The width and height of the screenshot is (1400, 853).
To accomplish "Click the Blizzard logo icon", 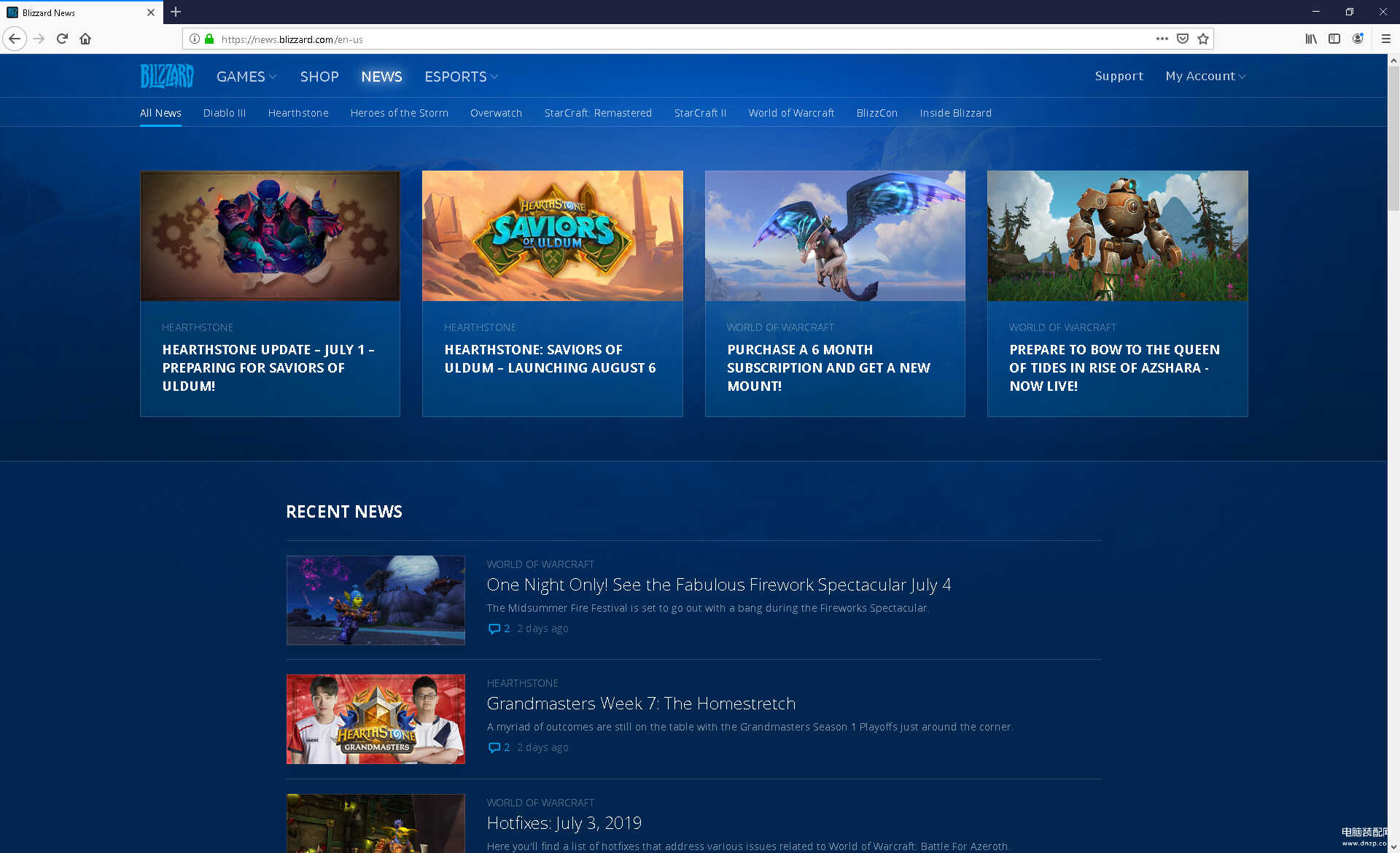I will click(x=167, y=76).
